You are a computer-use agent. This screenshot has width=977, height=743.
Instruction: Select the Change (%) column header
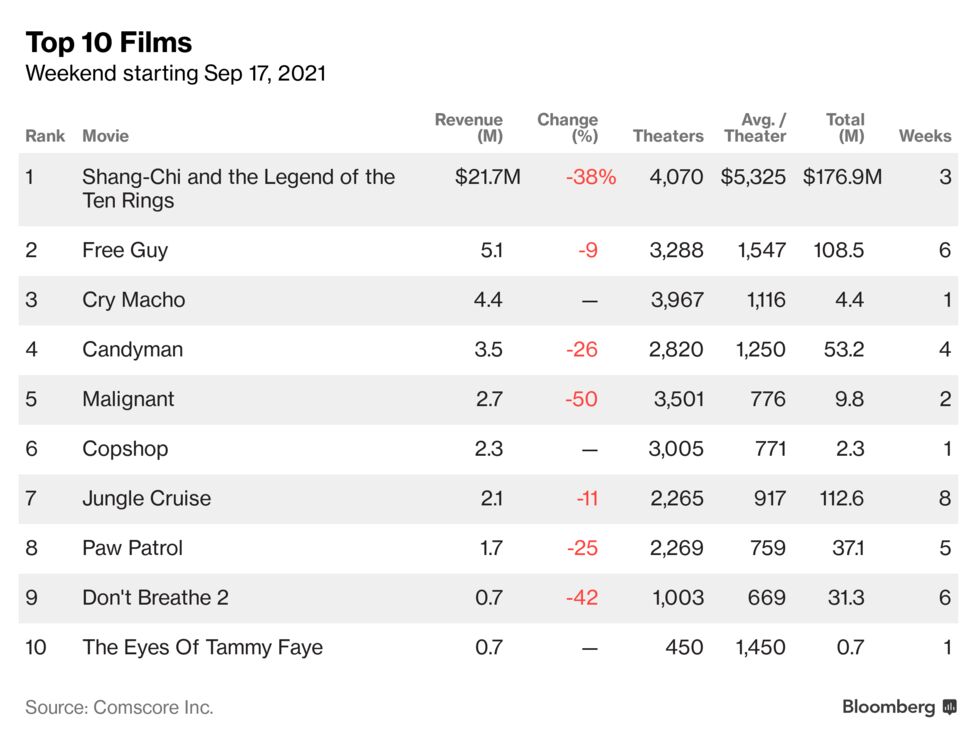coord(568,128)
